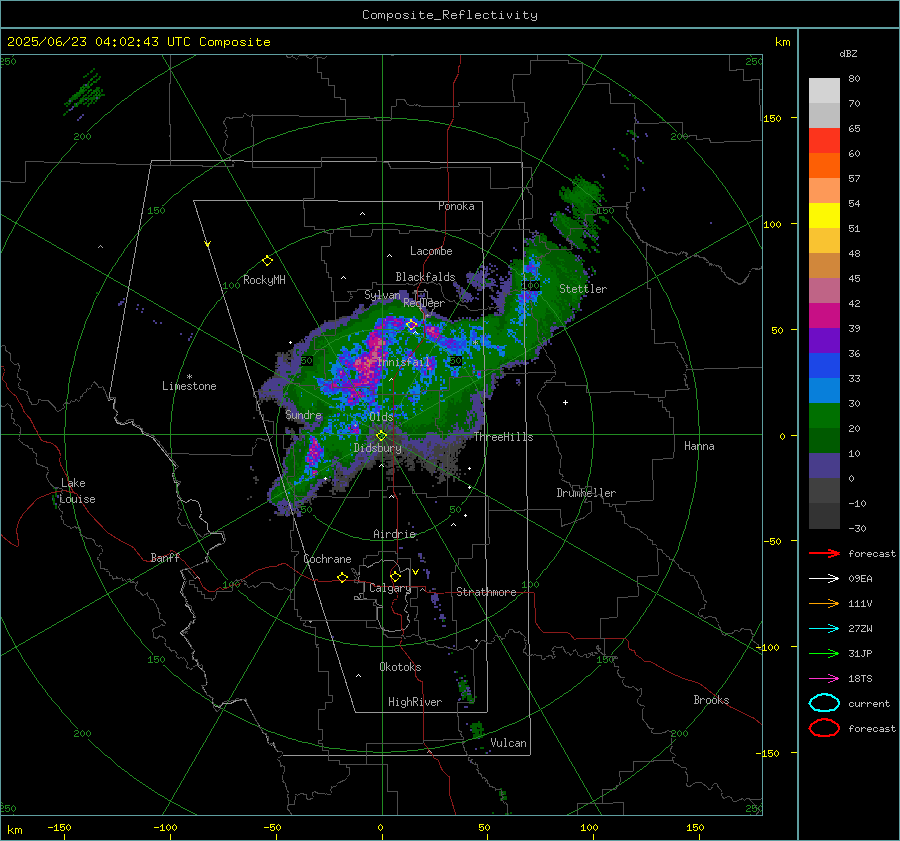Click the Drumheller town label
This screenshot has height=841, width=900.
click(x=586, y=493)
